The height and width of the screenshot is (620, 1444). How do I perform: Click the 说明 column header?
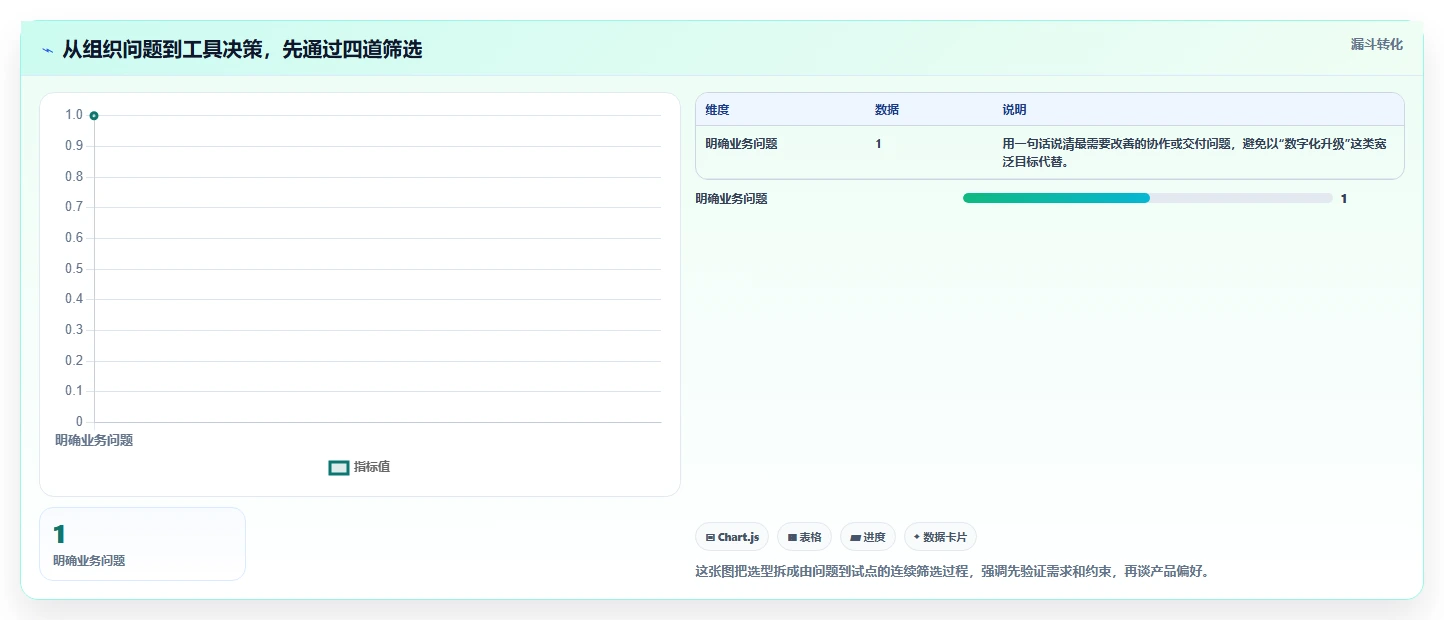[1014, 110]
